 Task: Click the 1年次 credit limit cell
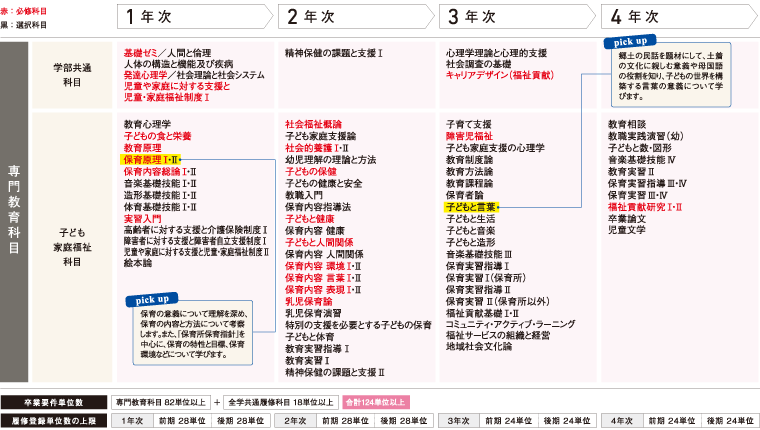click(132, 421)
